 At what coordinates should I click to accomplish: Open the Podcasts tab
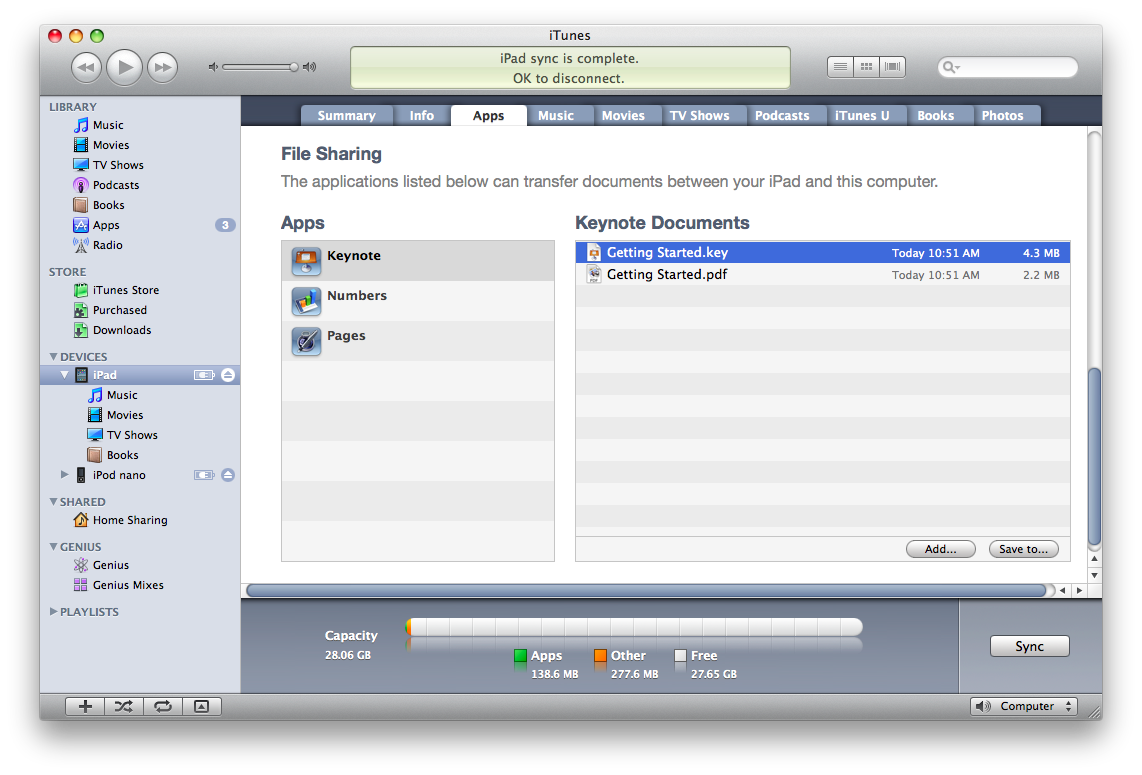[782, 116]
